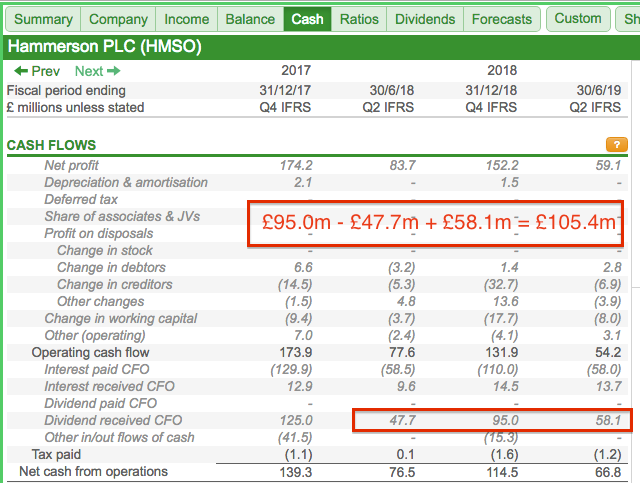The height and width of the screenshot is (483, 640).
Task: Select Share of associates & JVs label
Action: 122,216
